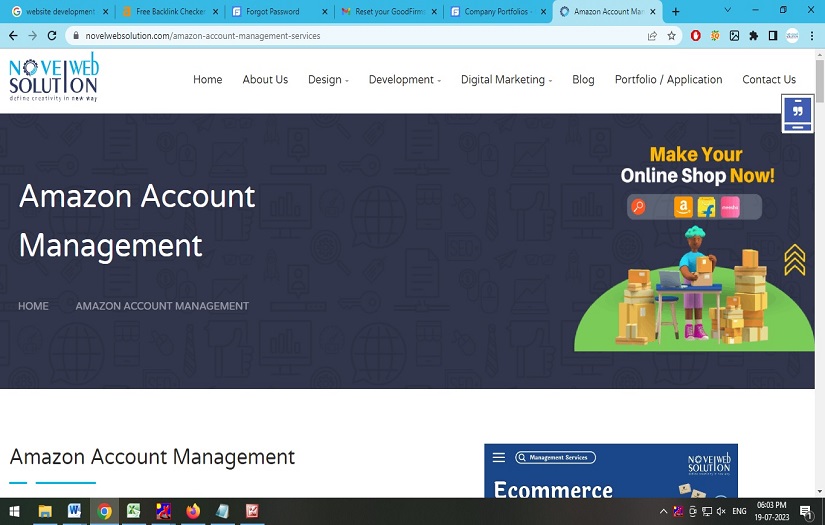The image size is (825, 525).
Task: Expand the Development dropdown menu
Action: [405, 79]
